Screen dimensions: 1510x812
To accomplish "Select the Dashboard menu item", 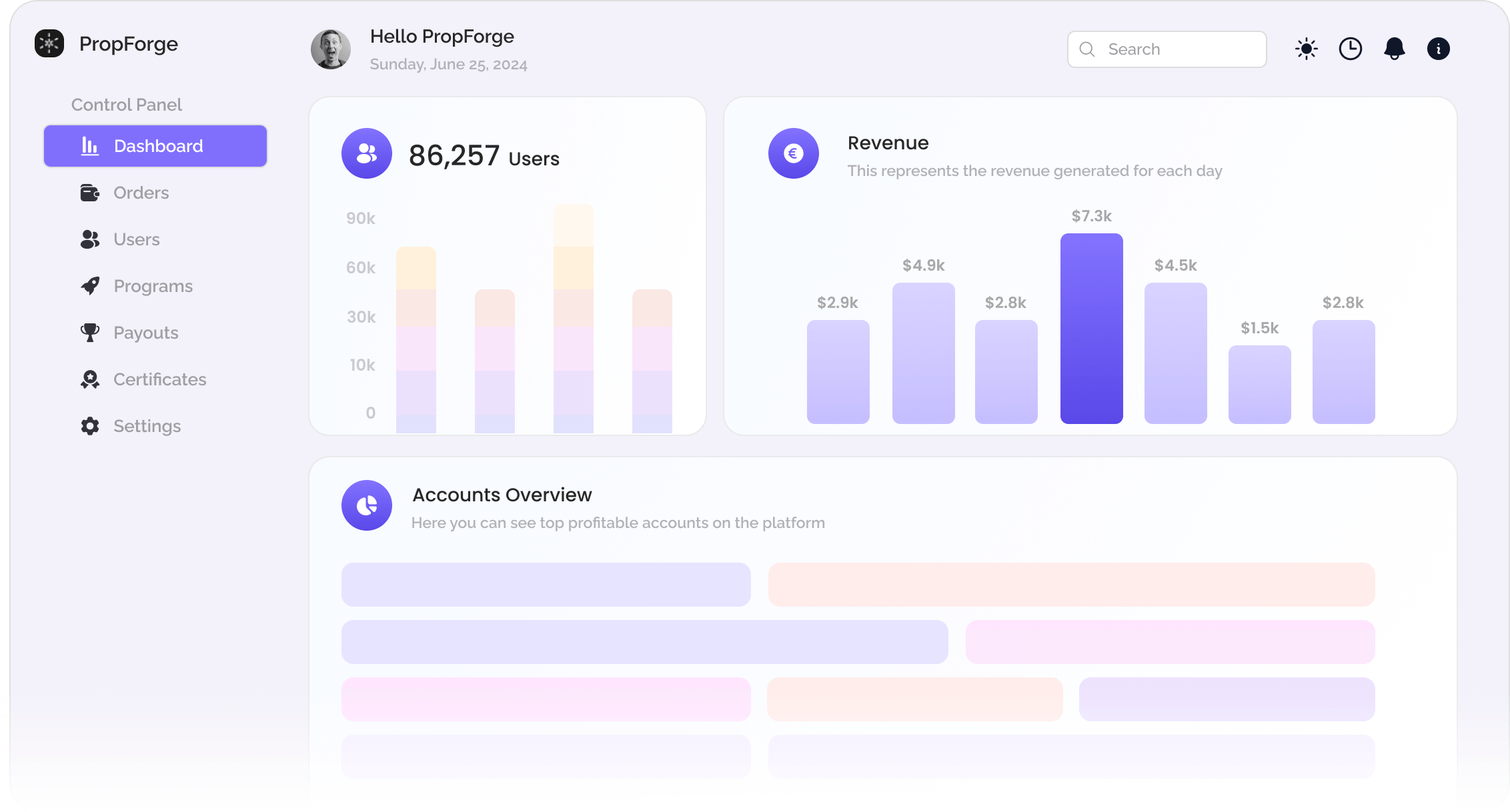I will pyautogui.click(x=155, y=145).
